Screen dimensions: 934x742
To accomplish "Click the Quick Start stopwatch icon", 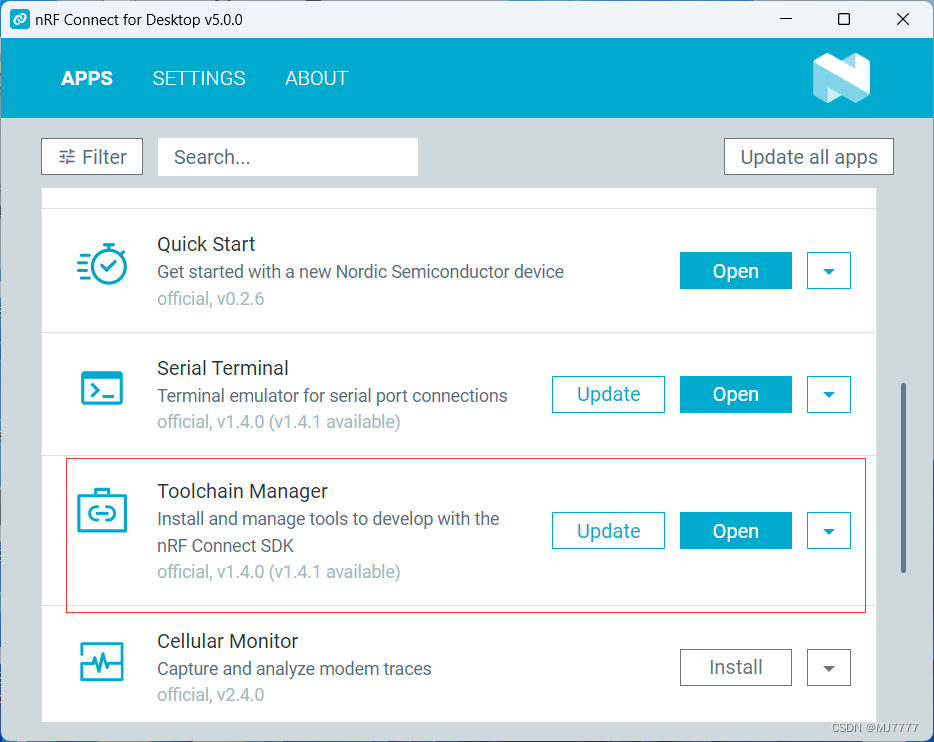I will (x=102, y=264).
